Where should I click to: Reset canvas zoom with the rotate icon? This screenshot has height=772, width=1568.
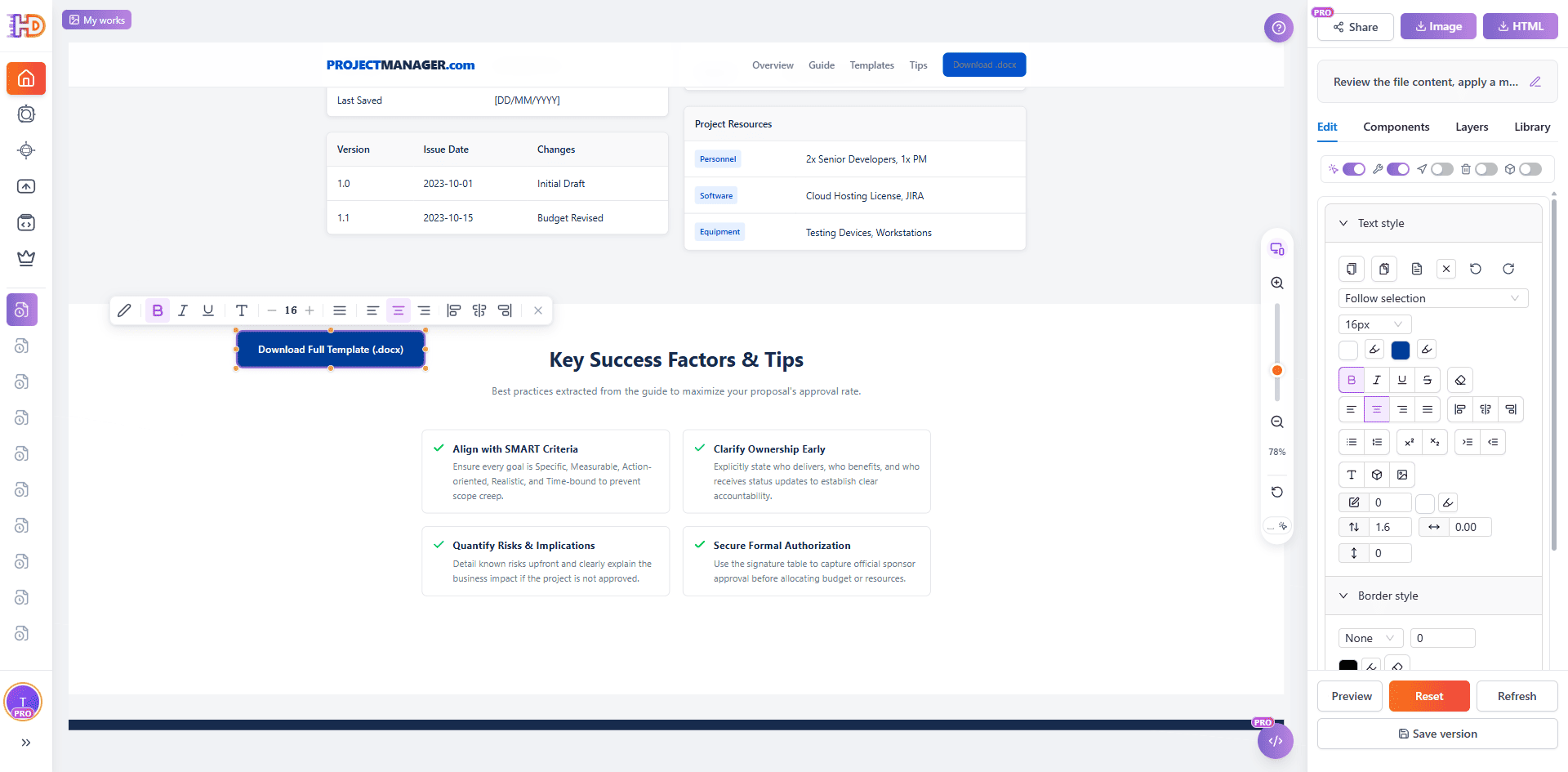[x=1277, y=492]
